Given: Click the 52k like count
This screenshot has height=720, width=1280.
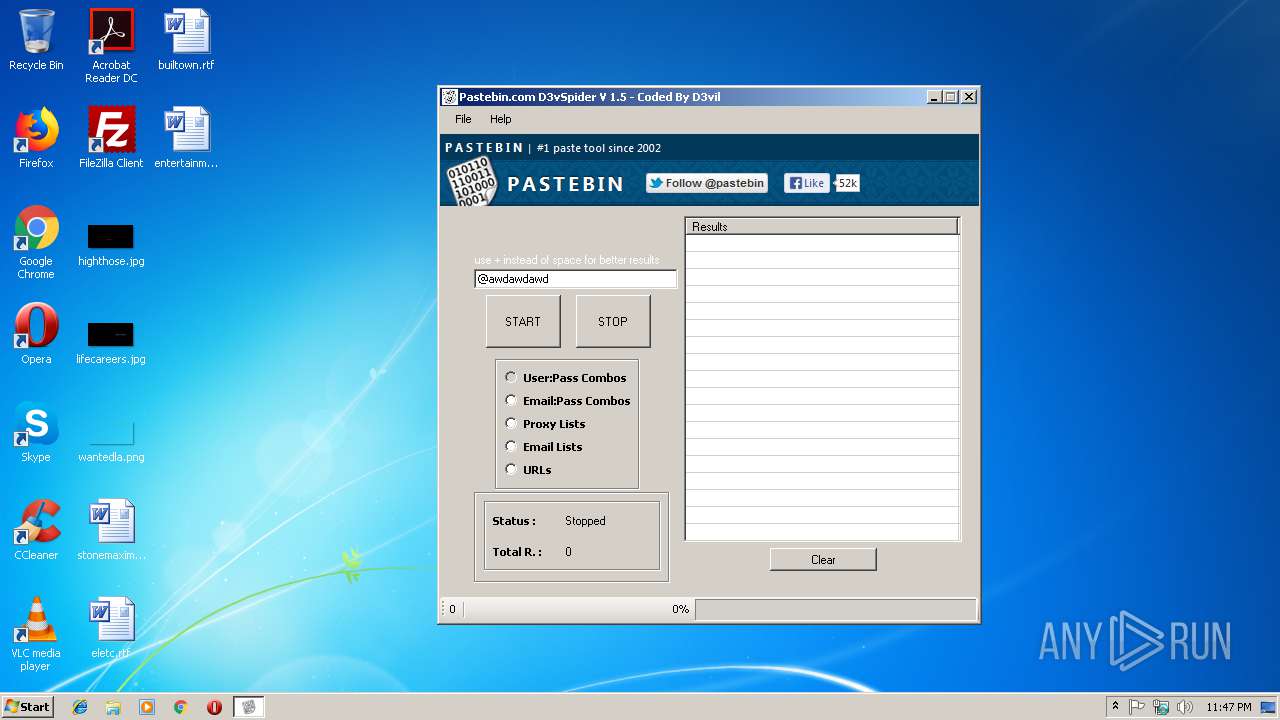Looking at the screenshot, I should coord(847,183).
